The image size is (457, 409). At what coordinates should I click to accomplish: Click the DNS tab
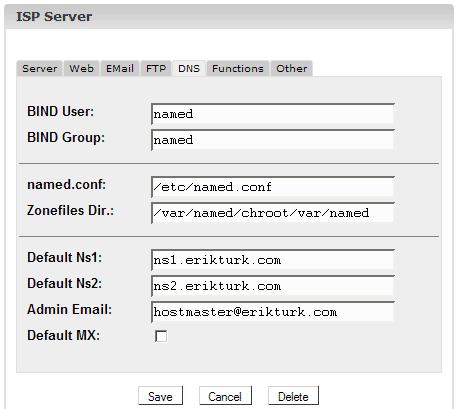point(189,68)
